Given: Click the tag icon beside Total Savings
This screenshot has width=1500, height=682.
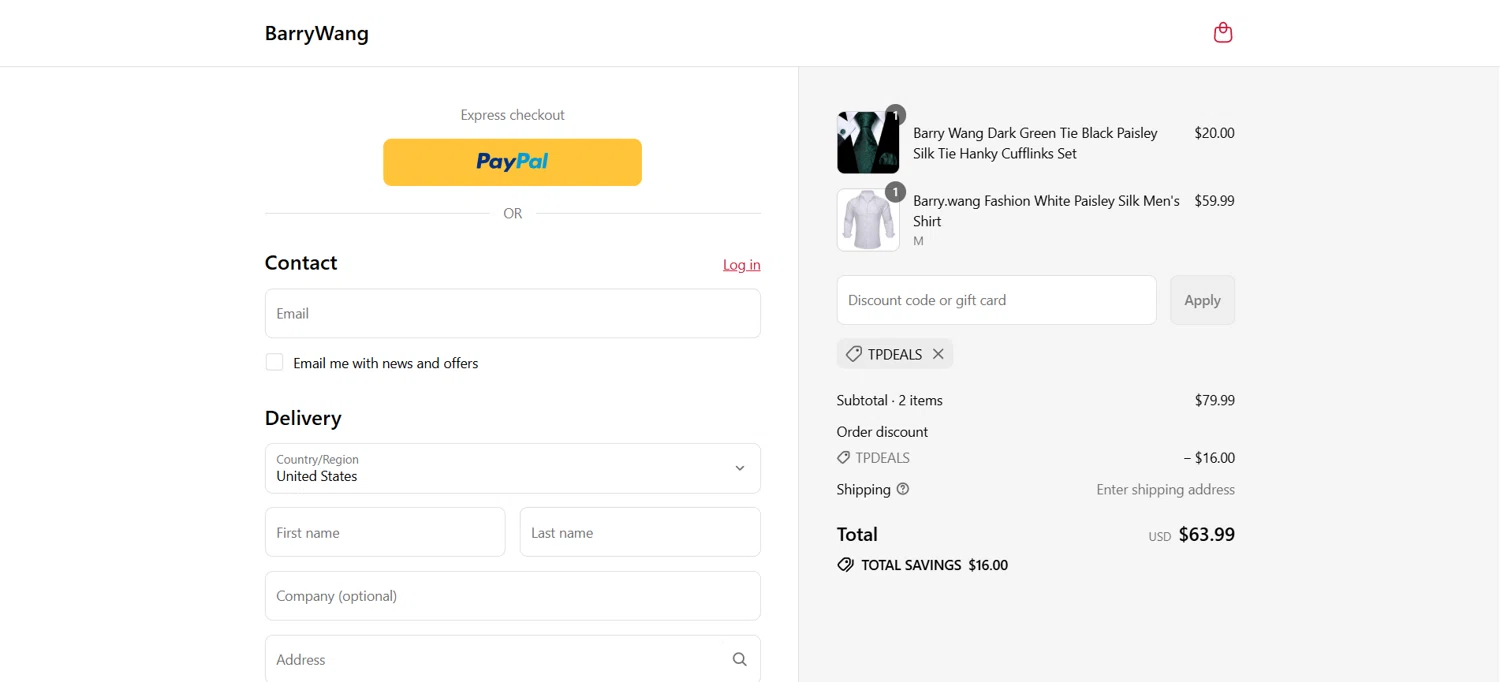Looking at the screenshot, I should [845, 565].
